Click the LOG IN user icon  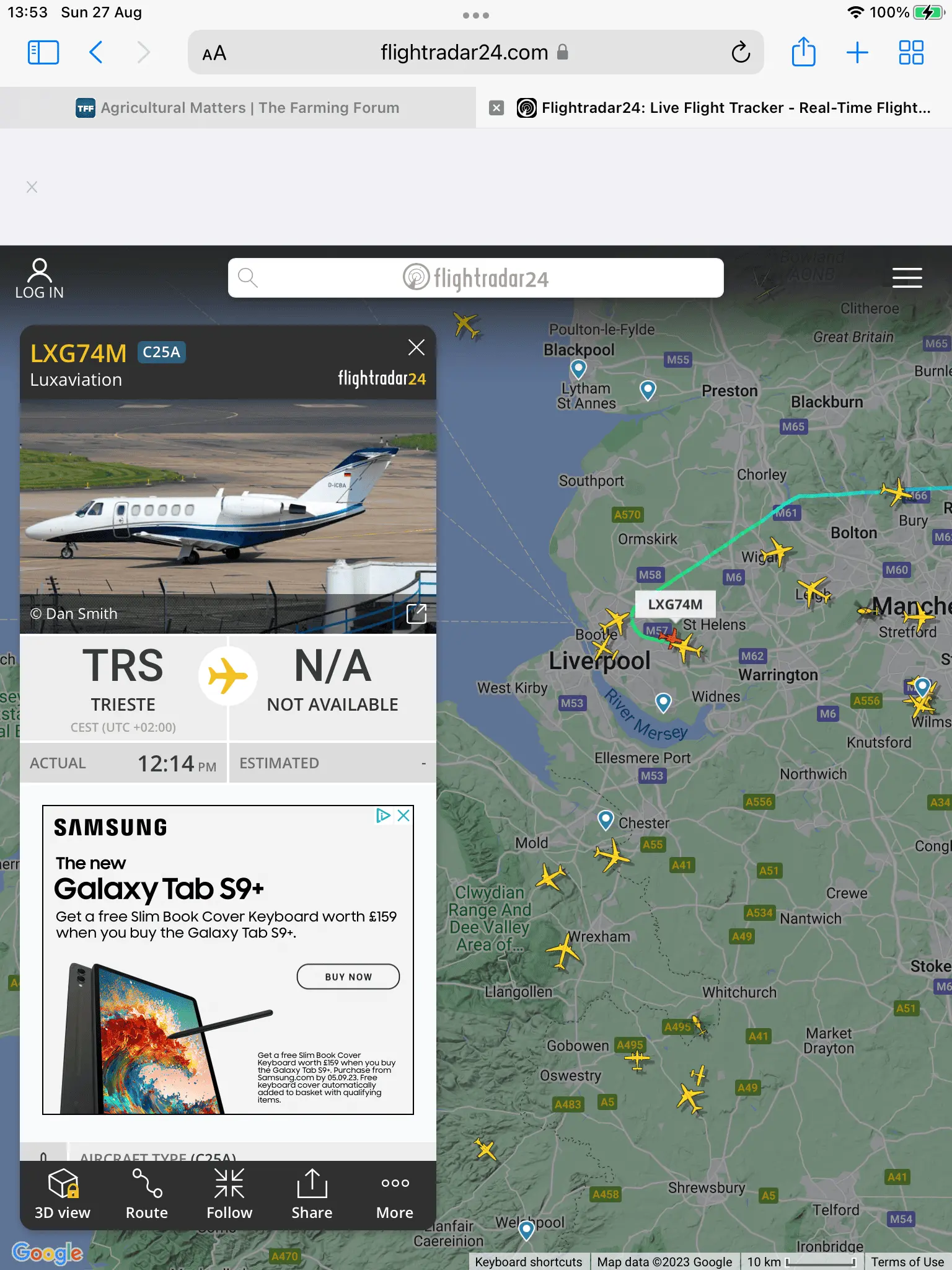click(x=40, y=278)
